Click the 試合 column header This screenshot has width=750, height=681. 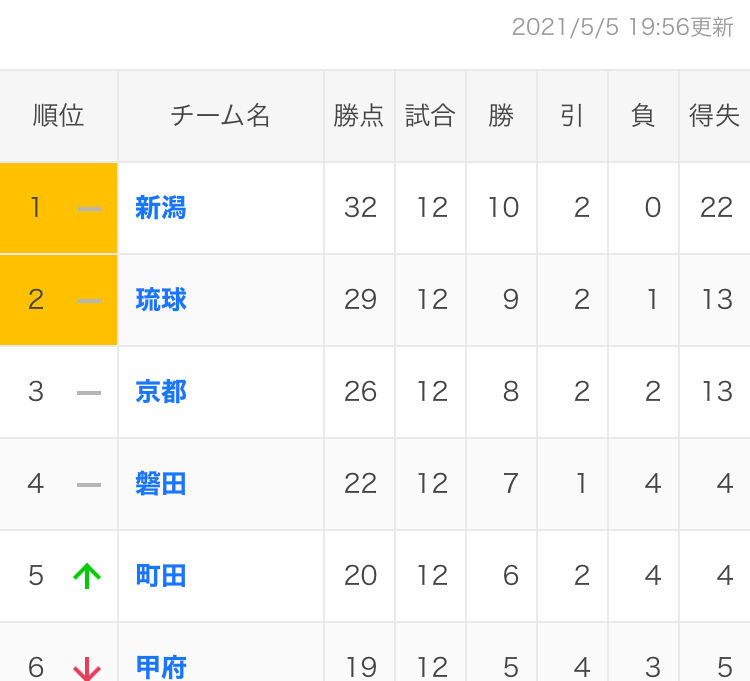[x=430, y=116]
